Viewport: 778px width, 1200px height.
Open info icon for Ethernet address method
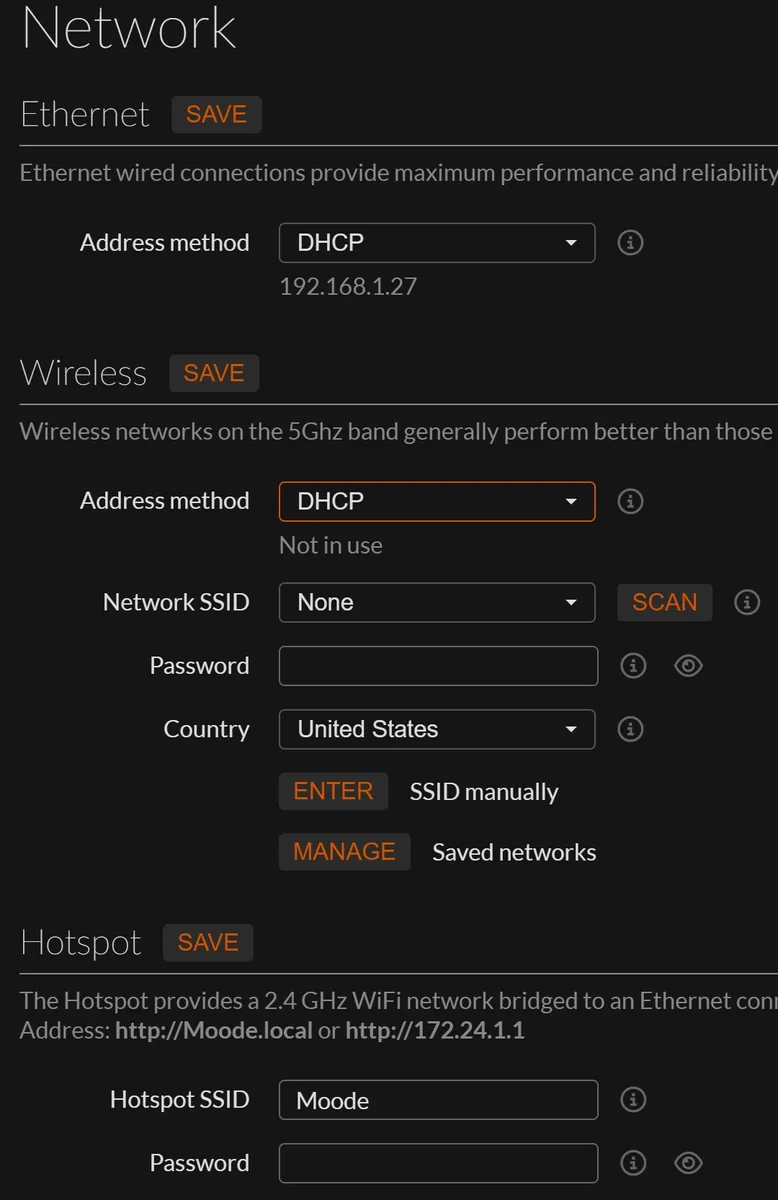pyautogui.click(x=630, y=242)
